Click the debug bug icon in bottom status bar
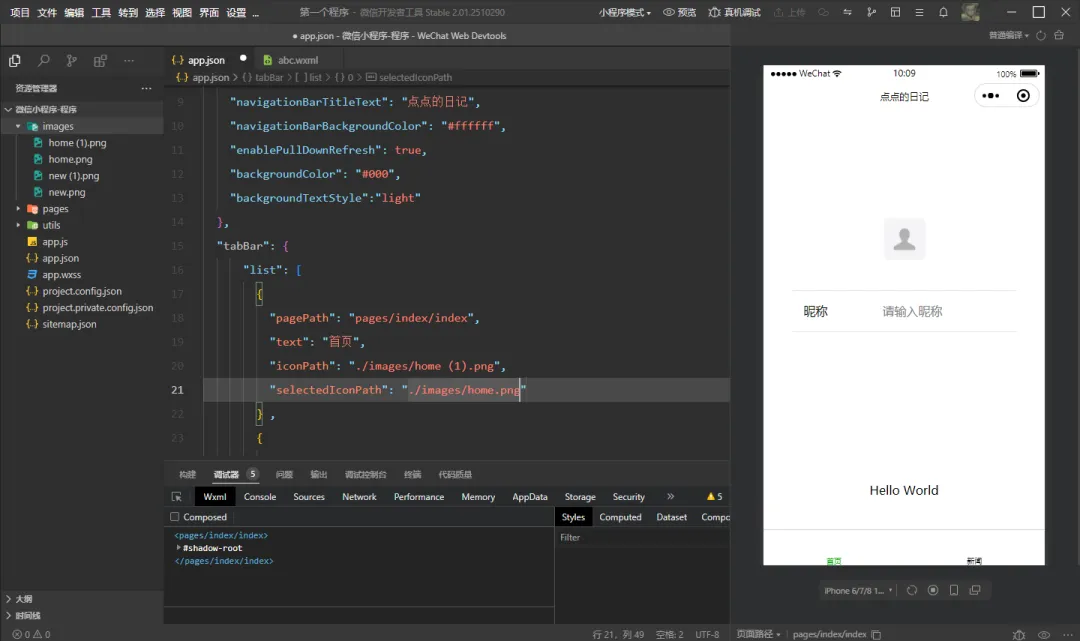Image resolution: width=1080 pixels, height=641 pixels. [1019, 635]
